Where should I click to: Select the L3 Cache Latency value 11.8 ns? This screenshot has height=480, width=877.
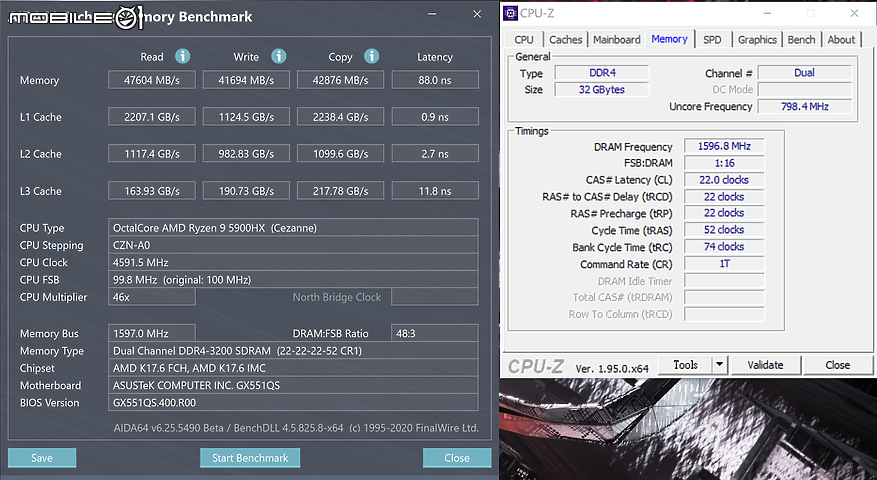point(435,191)
